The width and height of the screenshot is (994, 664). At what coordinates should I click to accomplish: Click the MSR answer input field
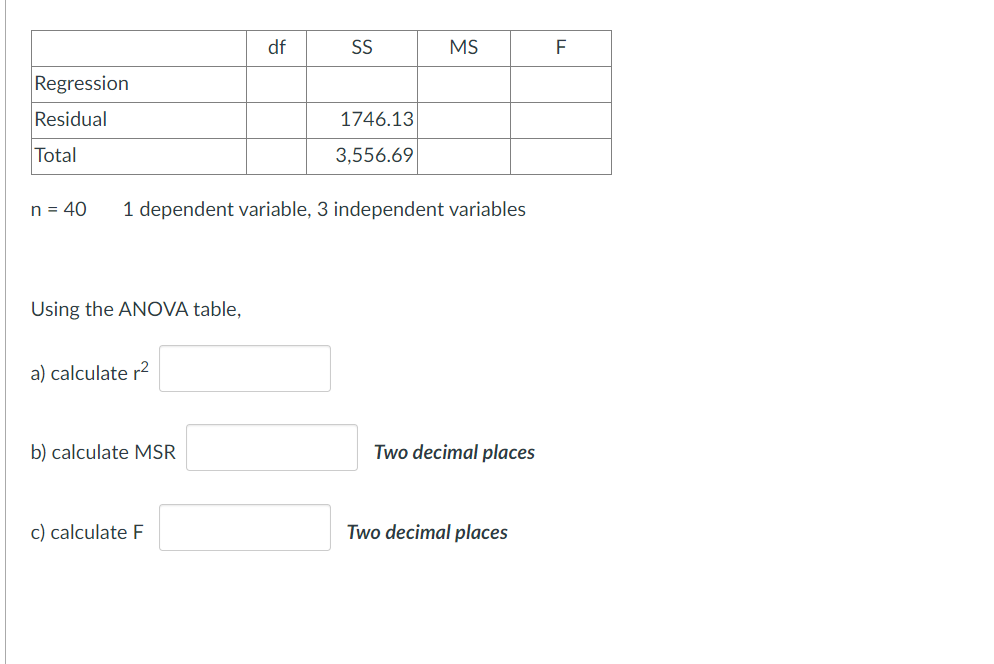[x=271, y=447]
